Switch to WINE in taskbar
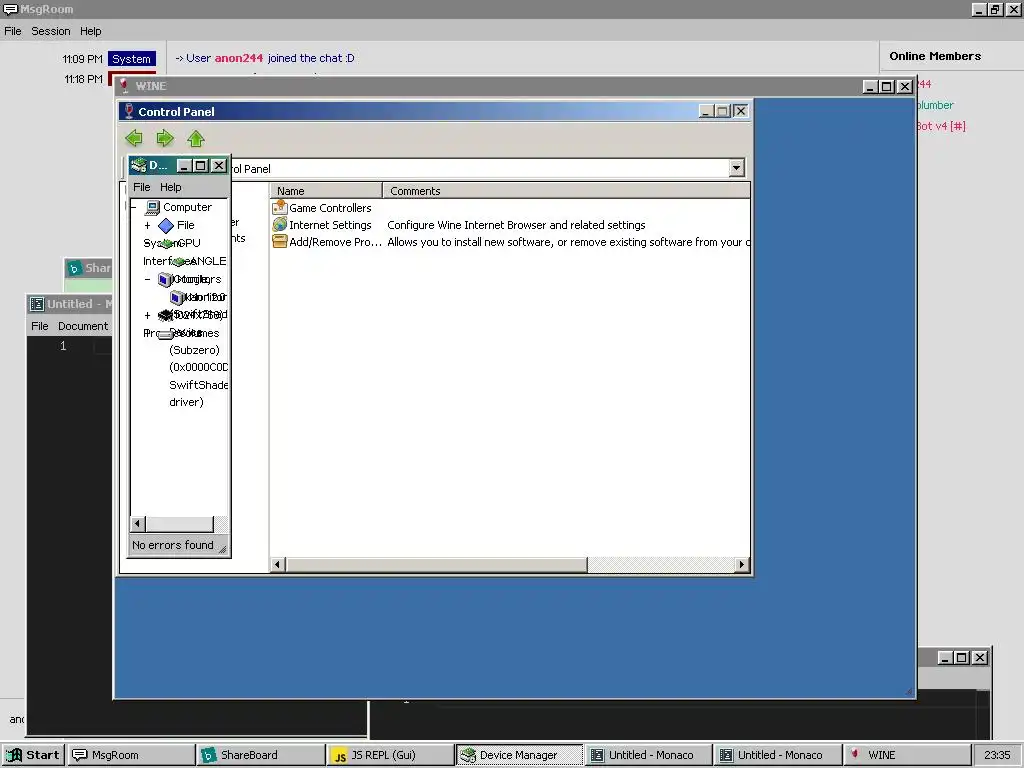 (x=906, y=755)
